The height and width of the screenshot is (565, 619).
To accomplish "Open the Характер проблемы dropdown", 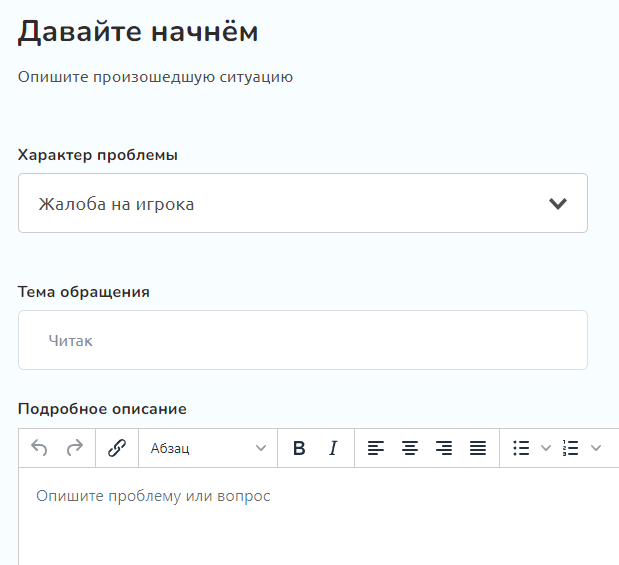I will click(303, 203).
